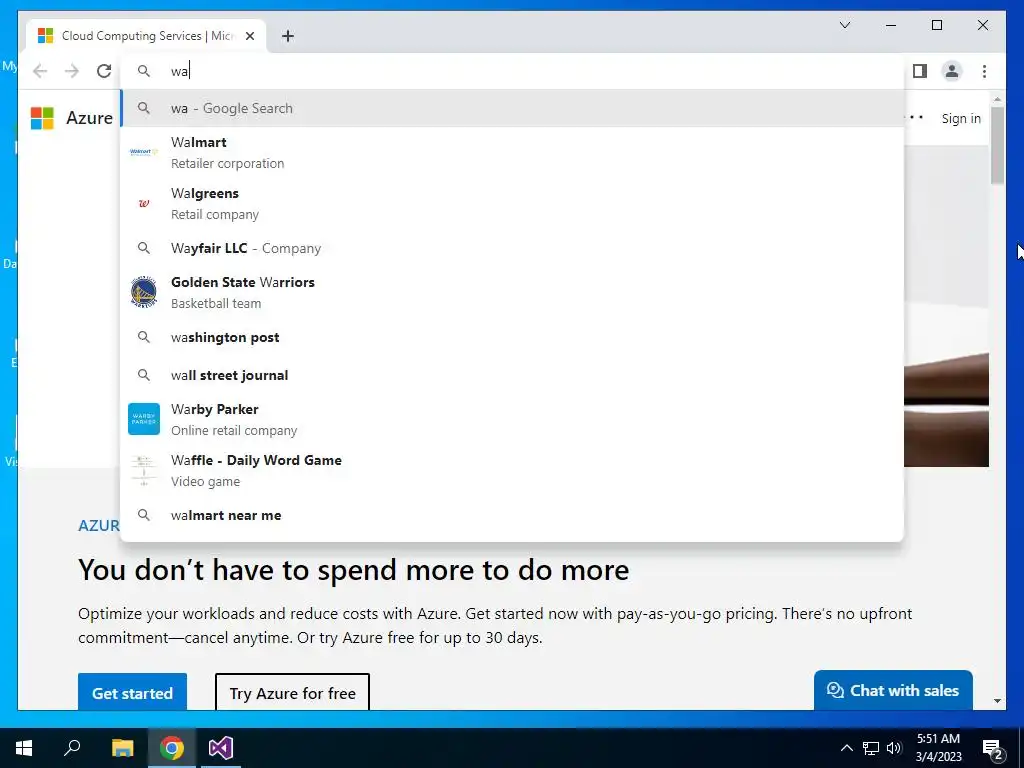Viewport: 1024px width, 768px height.
Task: Close the Cloud Computing Services tab
Action: [249, 36]
